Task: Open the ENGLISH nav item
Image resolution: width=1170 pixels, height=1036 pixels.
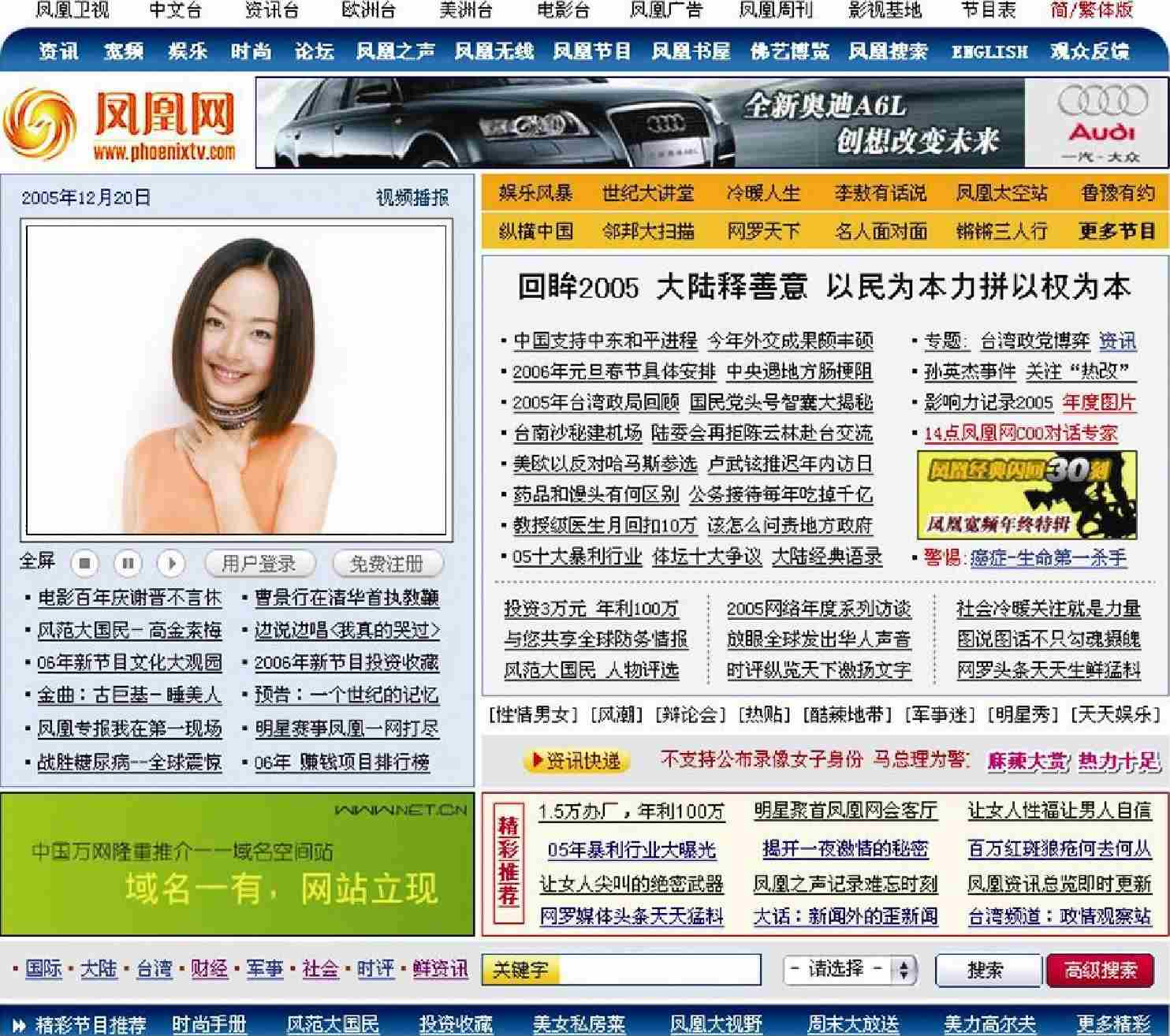Action: pos(989,52)
